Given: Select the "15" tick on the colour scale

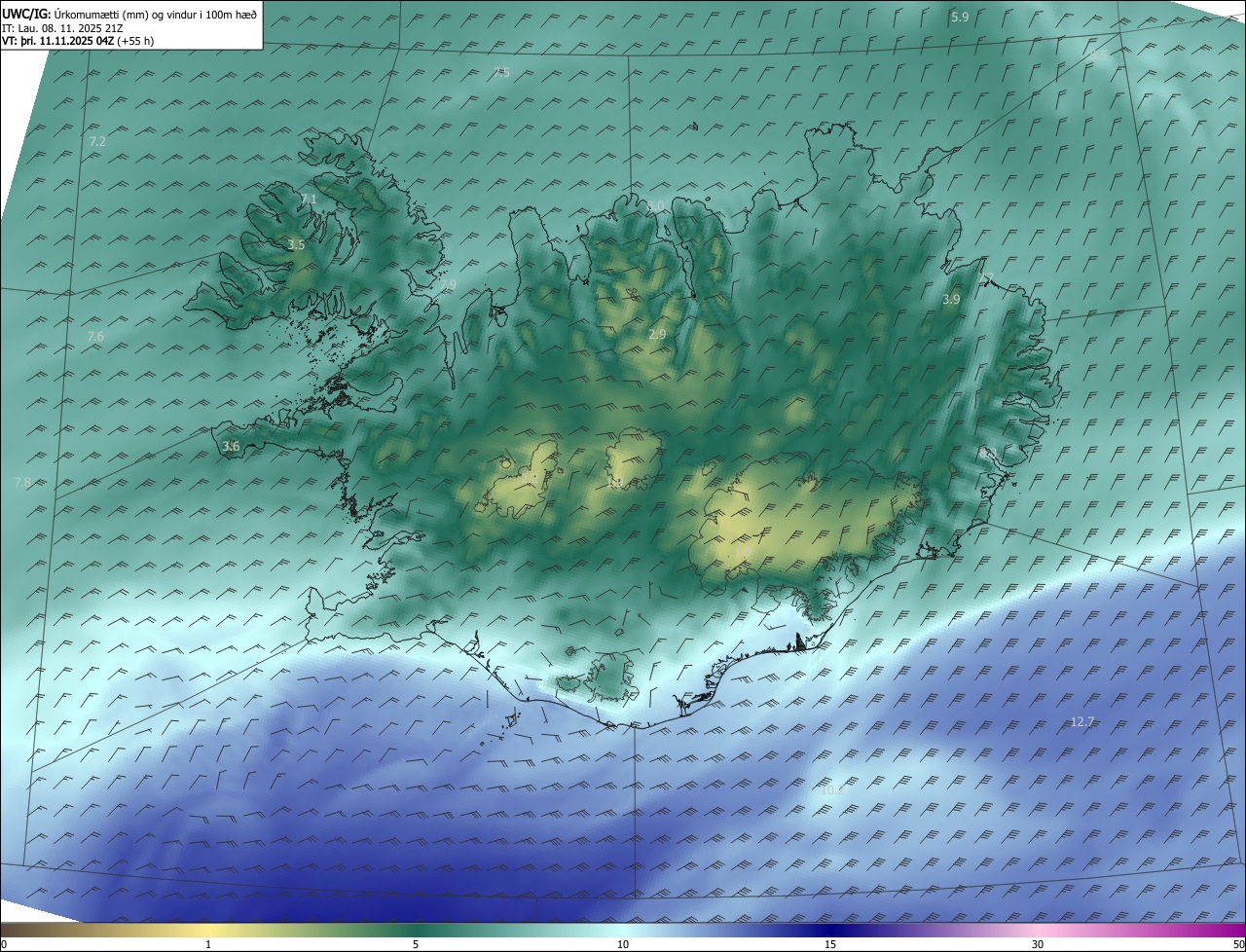Looking at the screenshot, I should tap(830, 944).
